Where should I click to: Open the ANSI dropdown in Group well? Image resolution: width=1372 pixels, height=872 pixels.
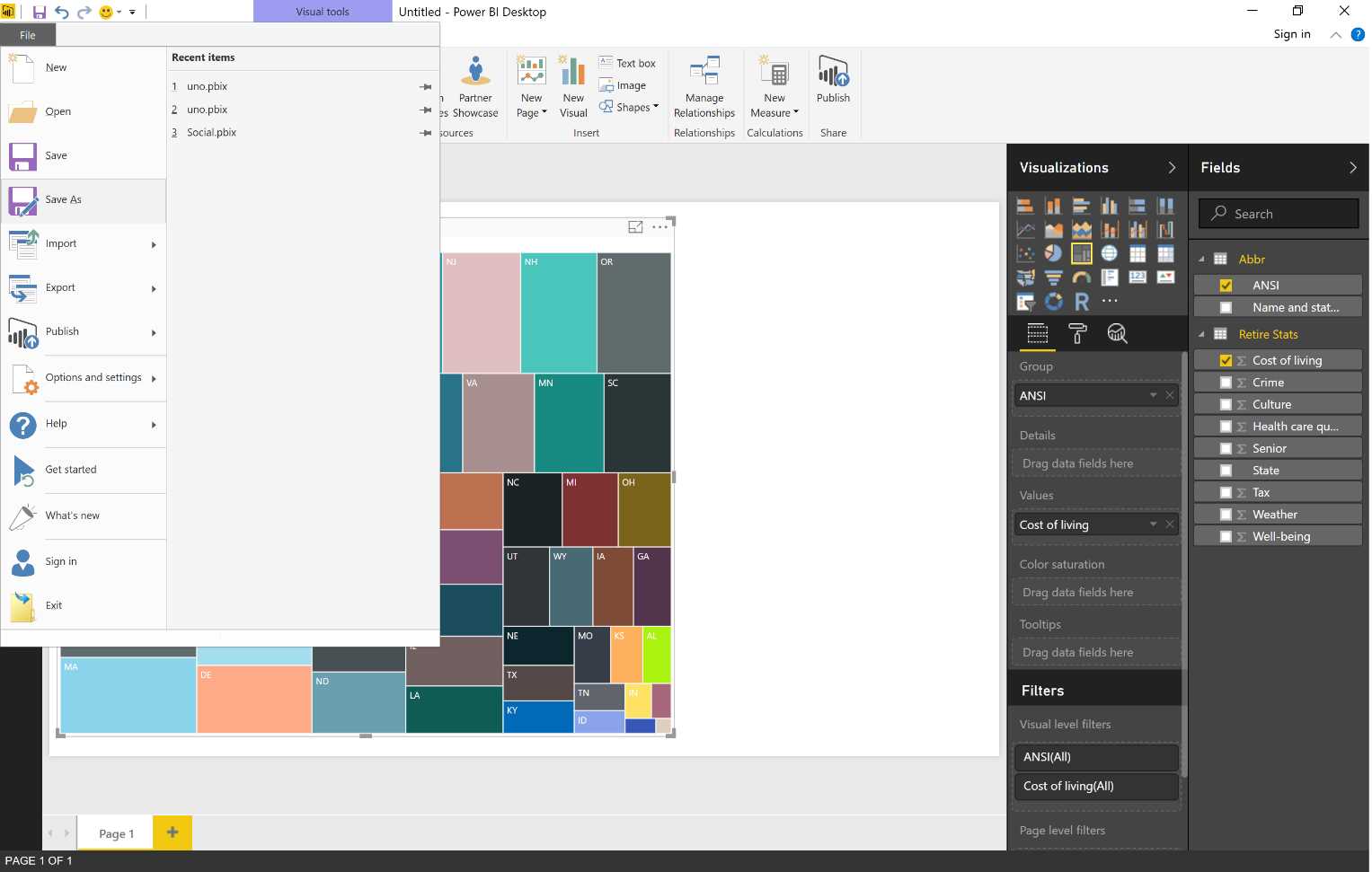(1153, 395)
